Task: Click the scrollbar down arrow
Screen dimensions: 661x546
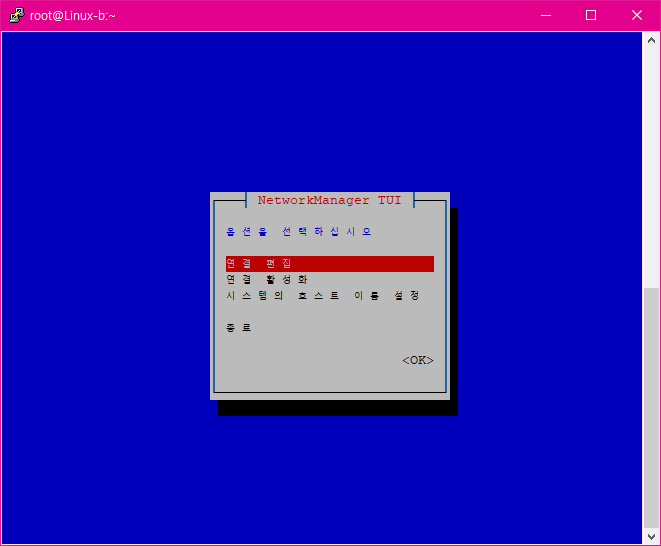Action: [651, 537]
